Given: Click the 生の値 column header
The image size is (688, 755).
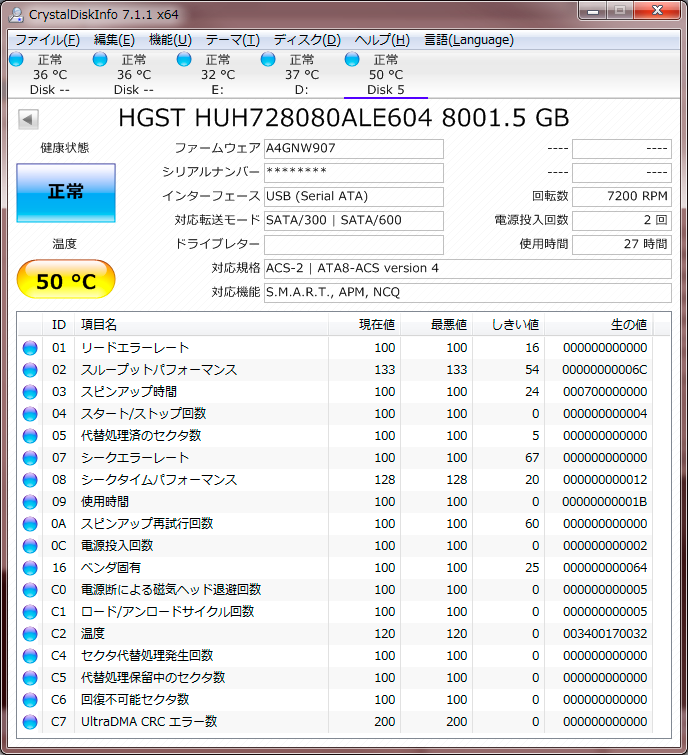Looking at the screenshot, I should (628, 325).
